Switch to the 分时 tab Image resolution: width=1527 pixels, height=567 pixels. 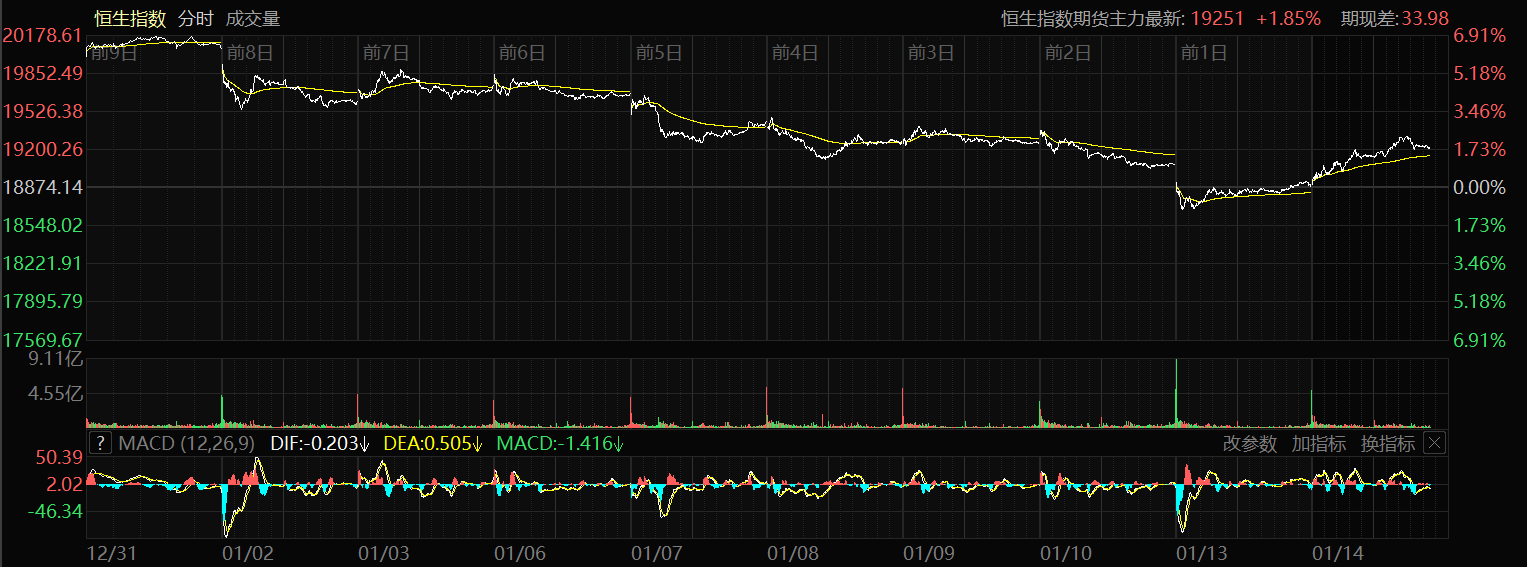[196, 18]
